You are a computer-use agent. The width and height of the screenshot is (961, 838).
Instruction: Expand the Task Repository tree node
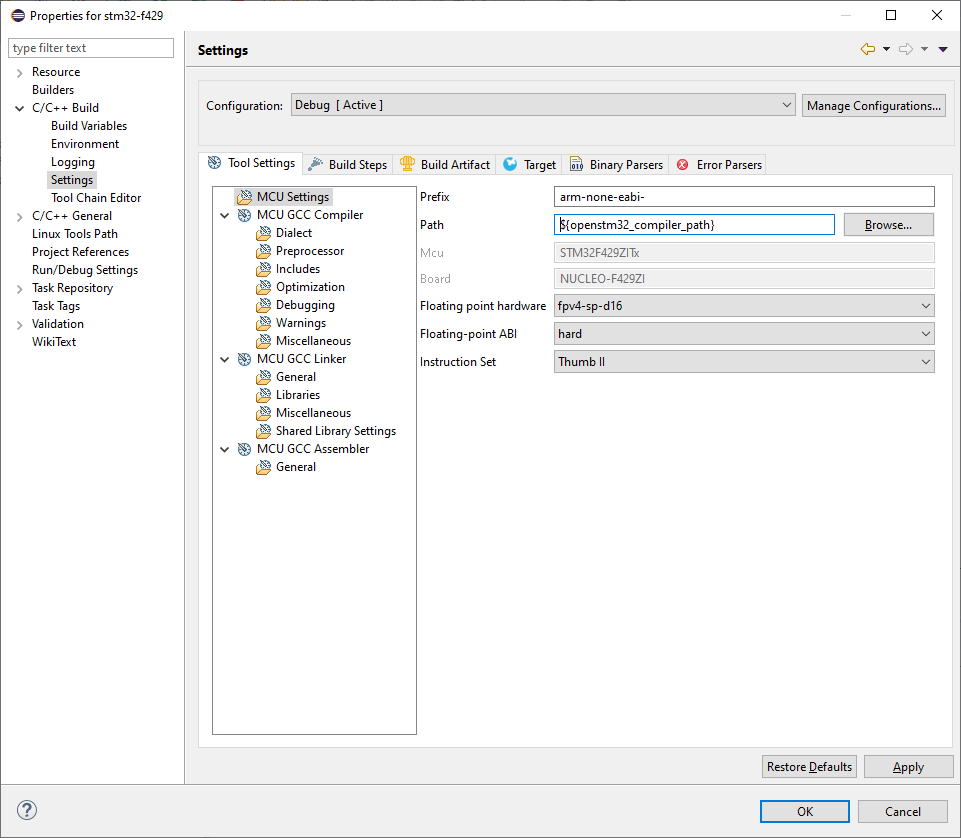20,289
